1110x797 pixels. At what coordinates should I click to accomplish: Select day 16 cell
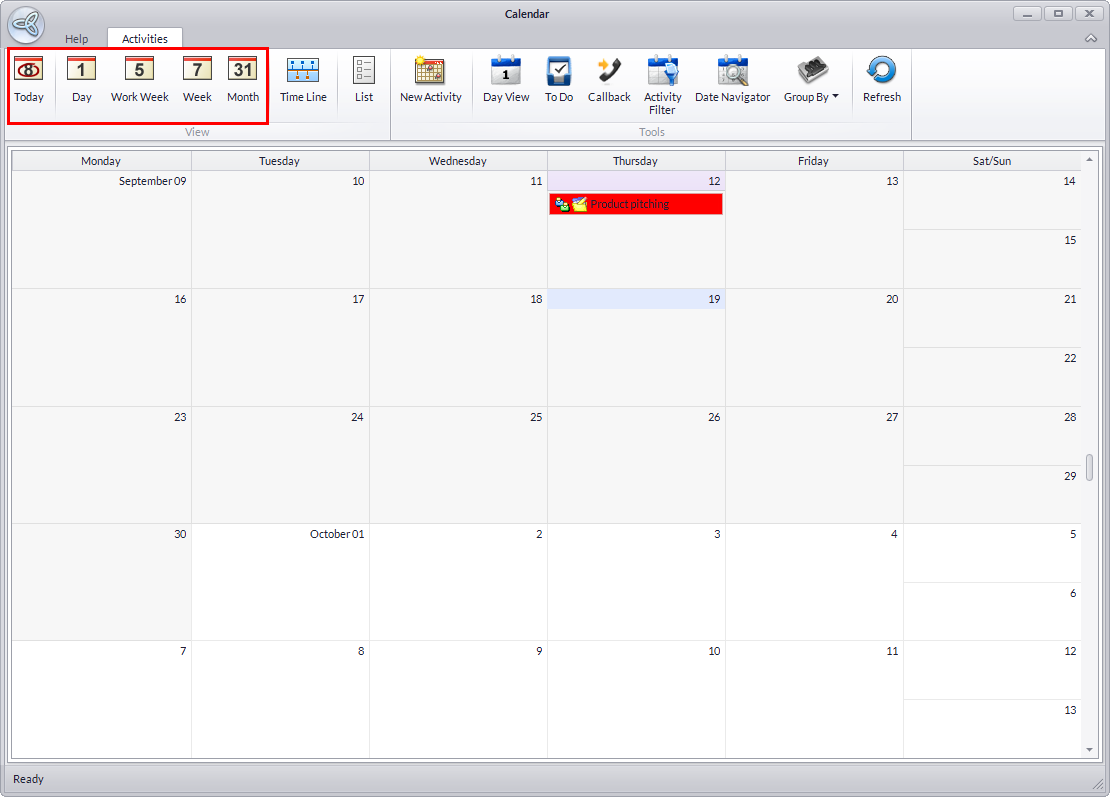tap(101, 348)
